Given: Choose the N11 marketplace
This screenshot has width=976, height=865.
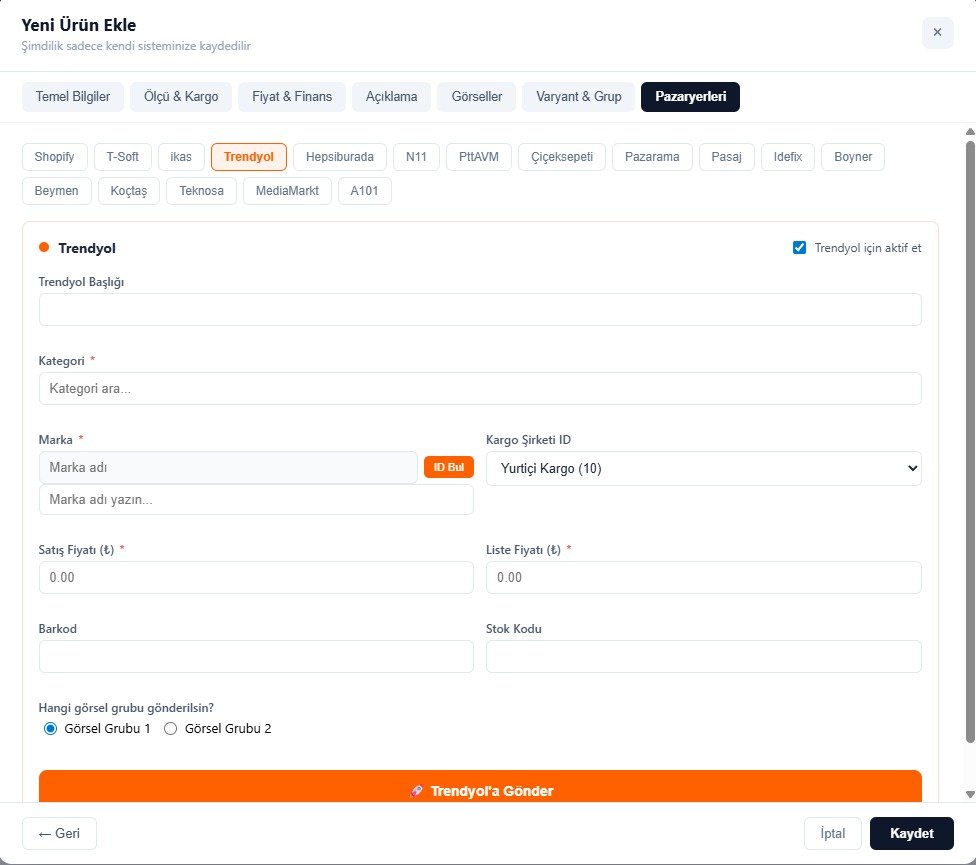Looking at the screenshot, I should click(x=416, y=157).
